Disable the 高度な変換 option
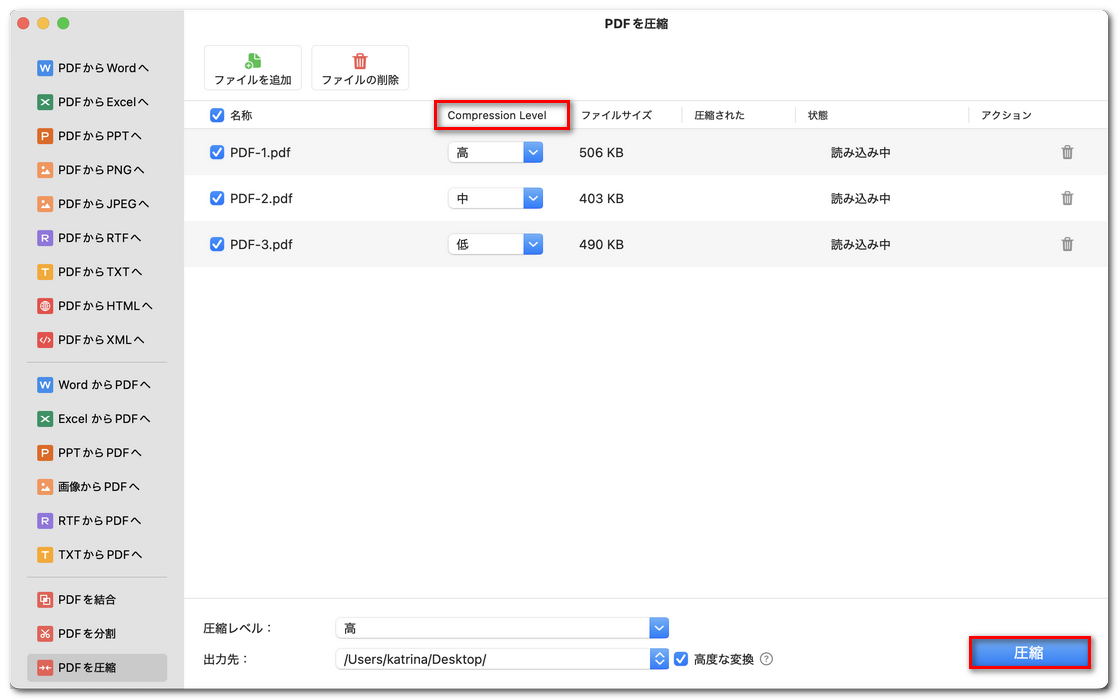Viewport: 1119px width, 700px height. point(681,658)
